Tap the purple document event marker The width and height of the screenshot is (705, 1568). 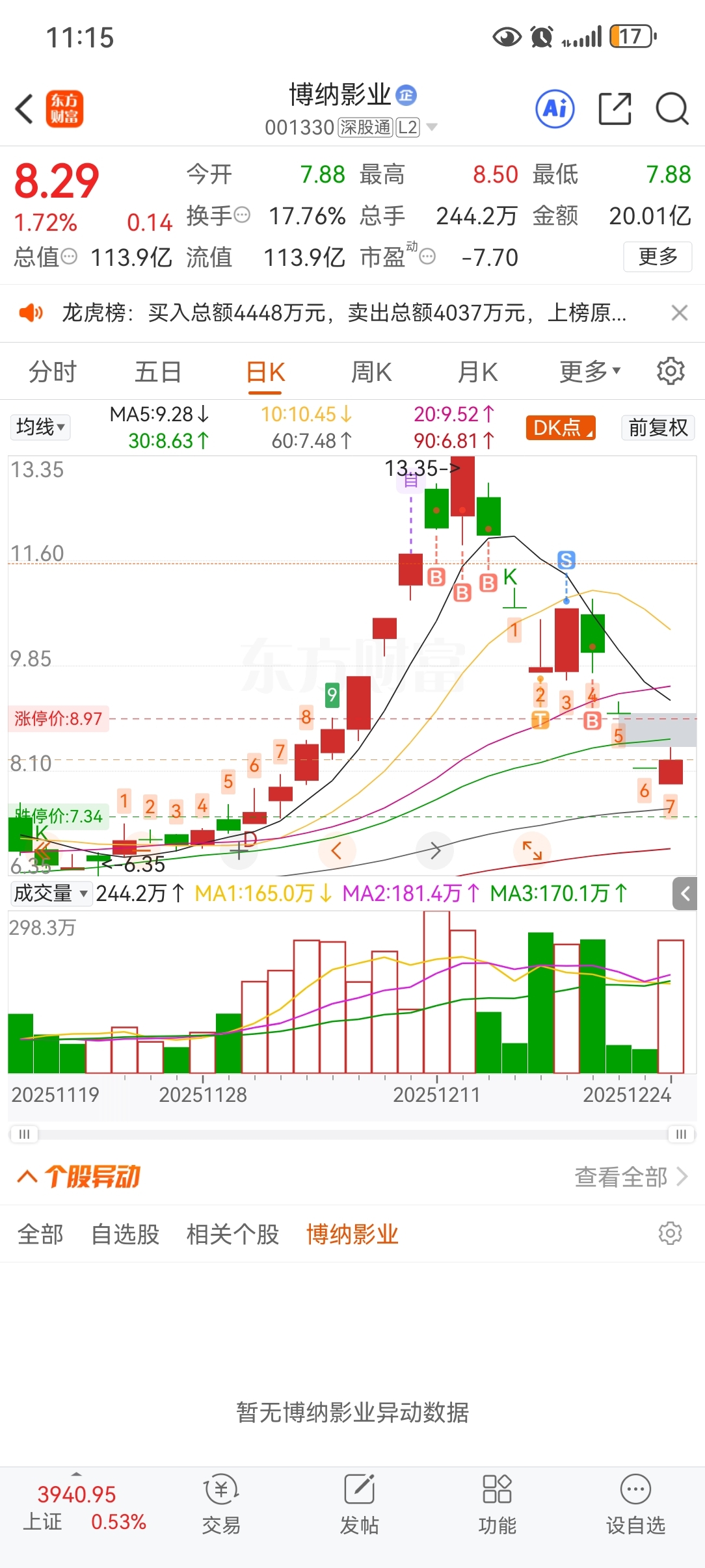pyautogui.click(x=411, y=481)
